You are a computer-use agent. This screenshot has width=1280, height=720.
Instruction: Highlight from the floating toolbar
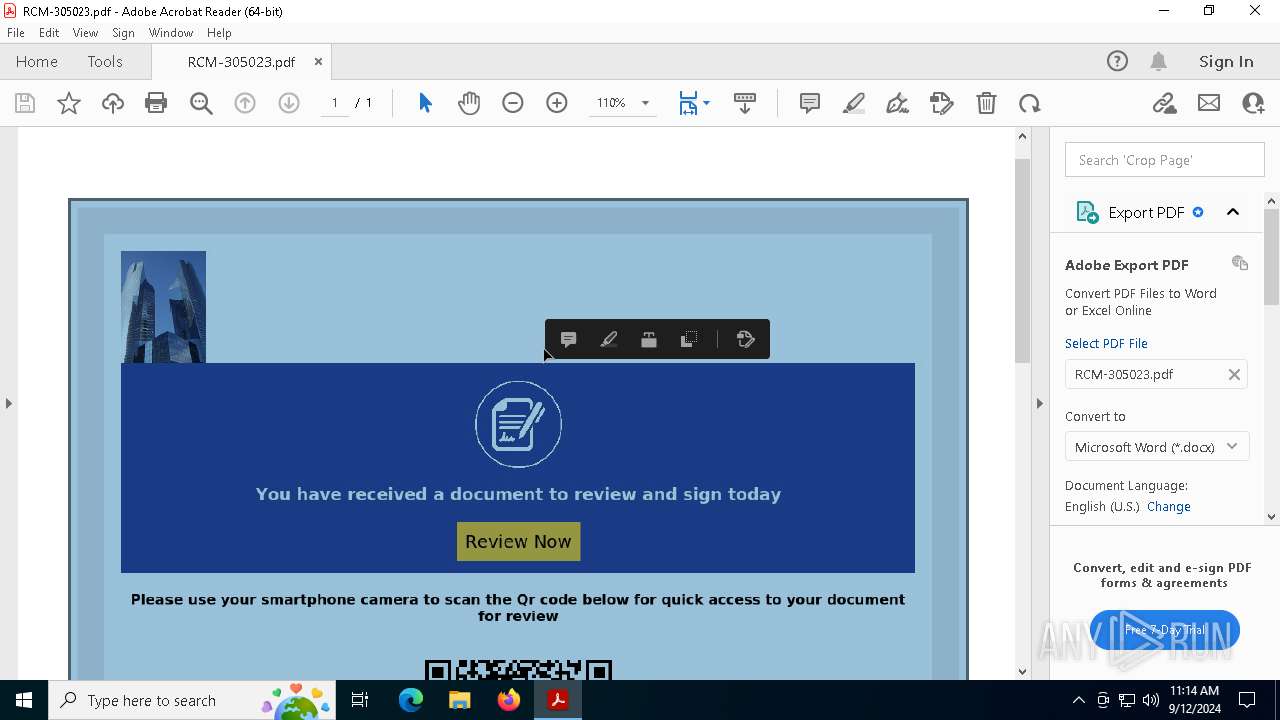[x=609, y=340]
